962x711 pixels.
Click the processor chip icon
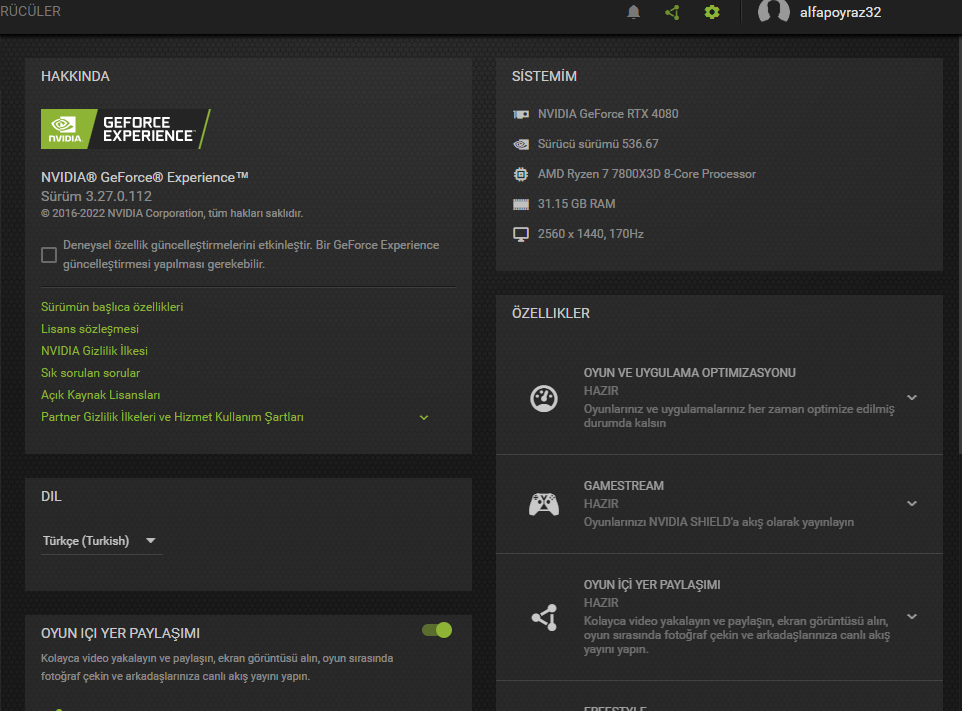tap(521, 174)
